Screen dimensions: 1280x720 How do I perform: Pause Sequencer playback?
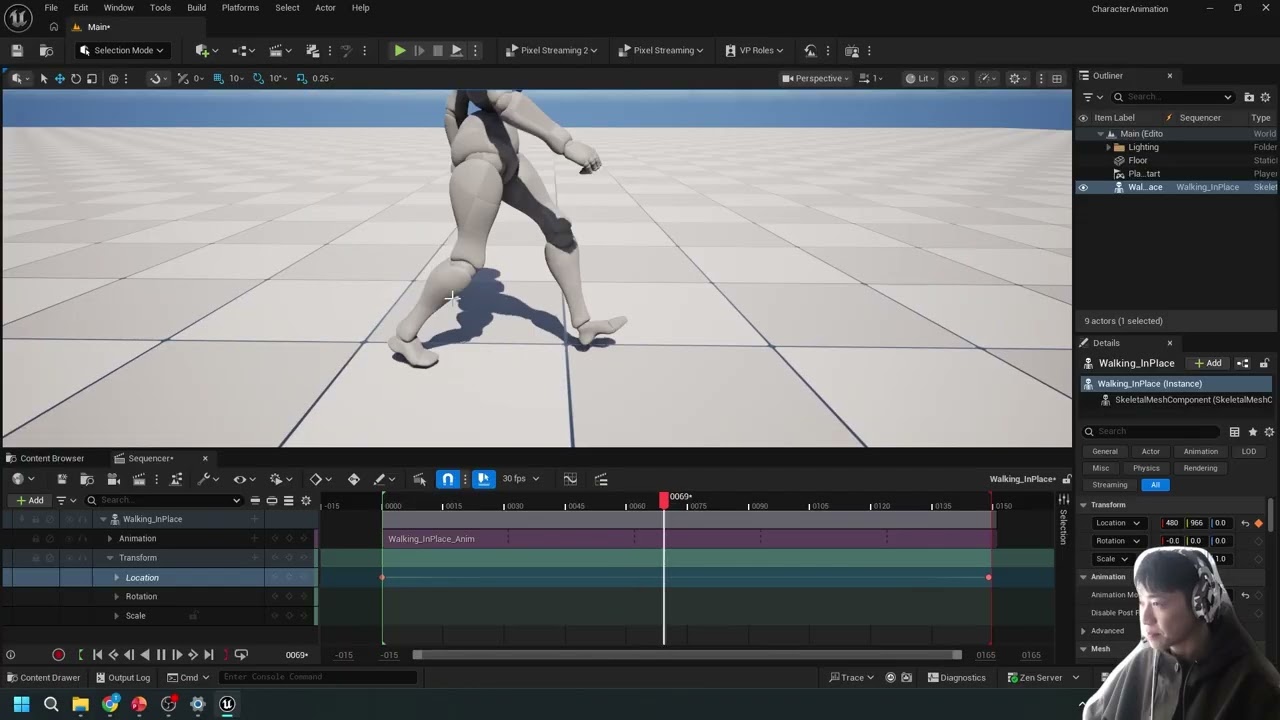pos(161,655)
